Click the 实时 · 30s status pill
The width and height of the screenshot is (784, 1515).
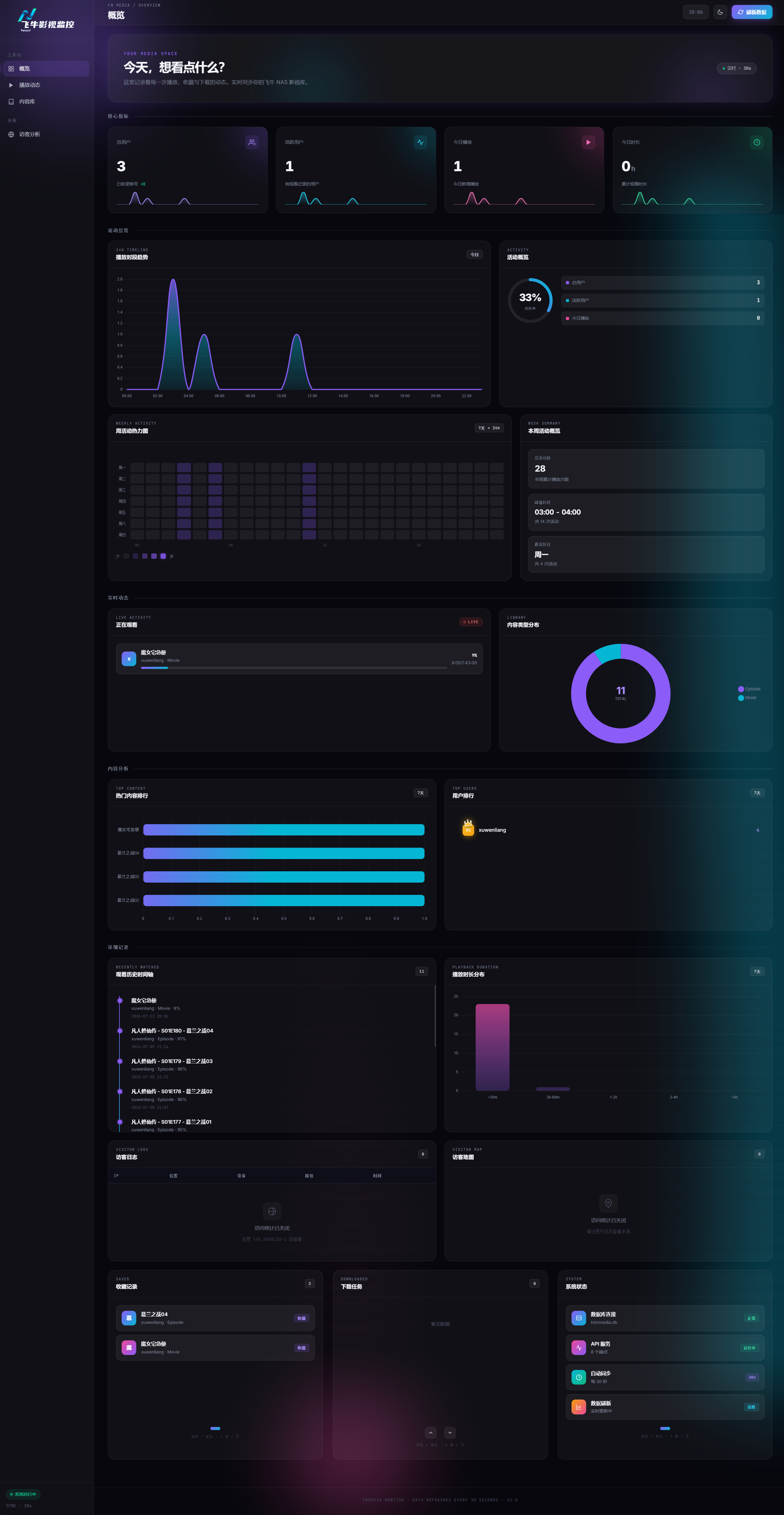[x=736, y=68]
